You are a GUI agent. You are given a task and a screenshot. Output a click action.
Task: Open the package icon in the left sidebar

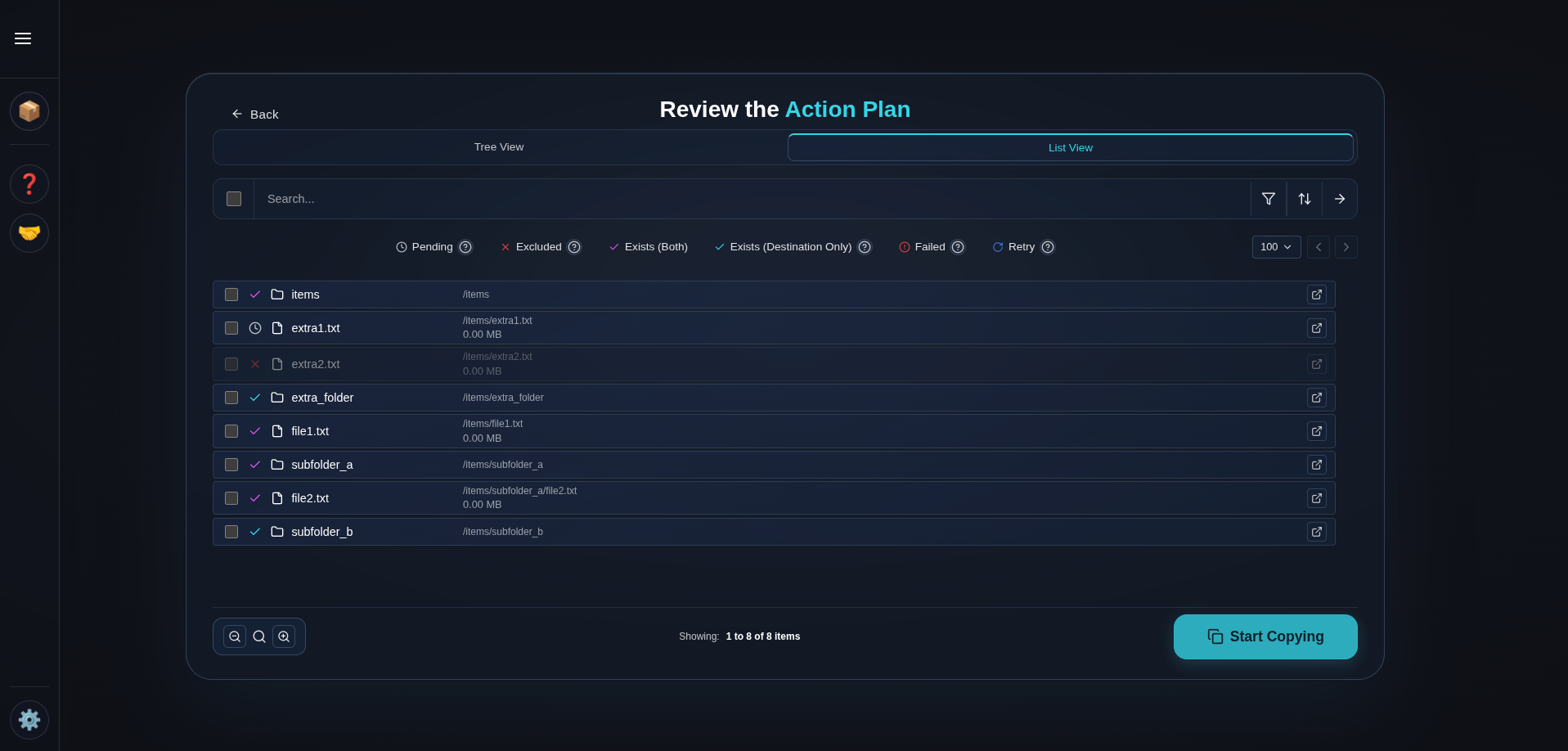pos(29,111)
